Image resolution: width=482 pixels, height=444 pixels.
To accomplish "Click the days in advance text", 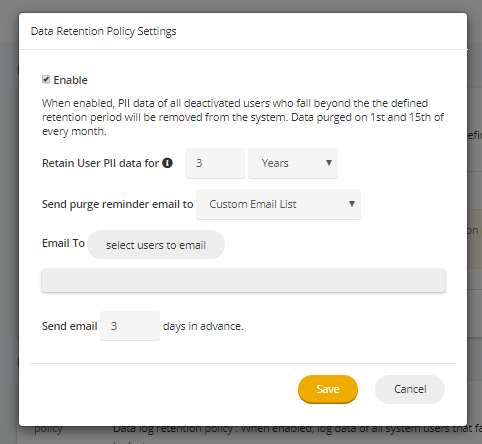I will click(x=203, y=326).
